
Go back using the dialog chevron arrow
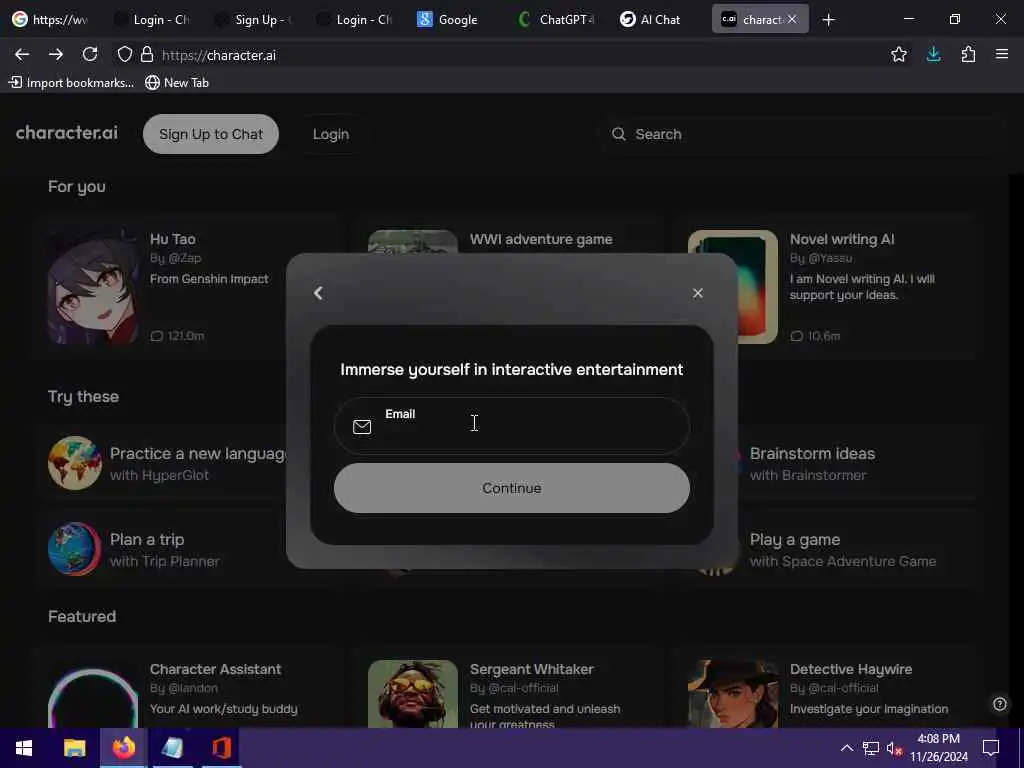pos(318,293)
